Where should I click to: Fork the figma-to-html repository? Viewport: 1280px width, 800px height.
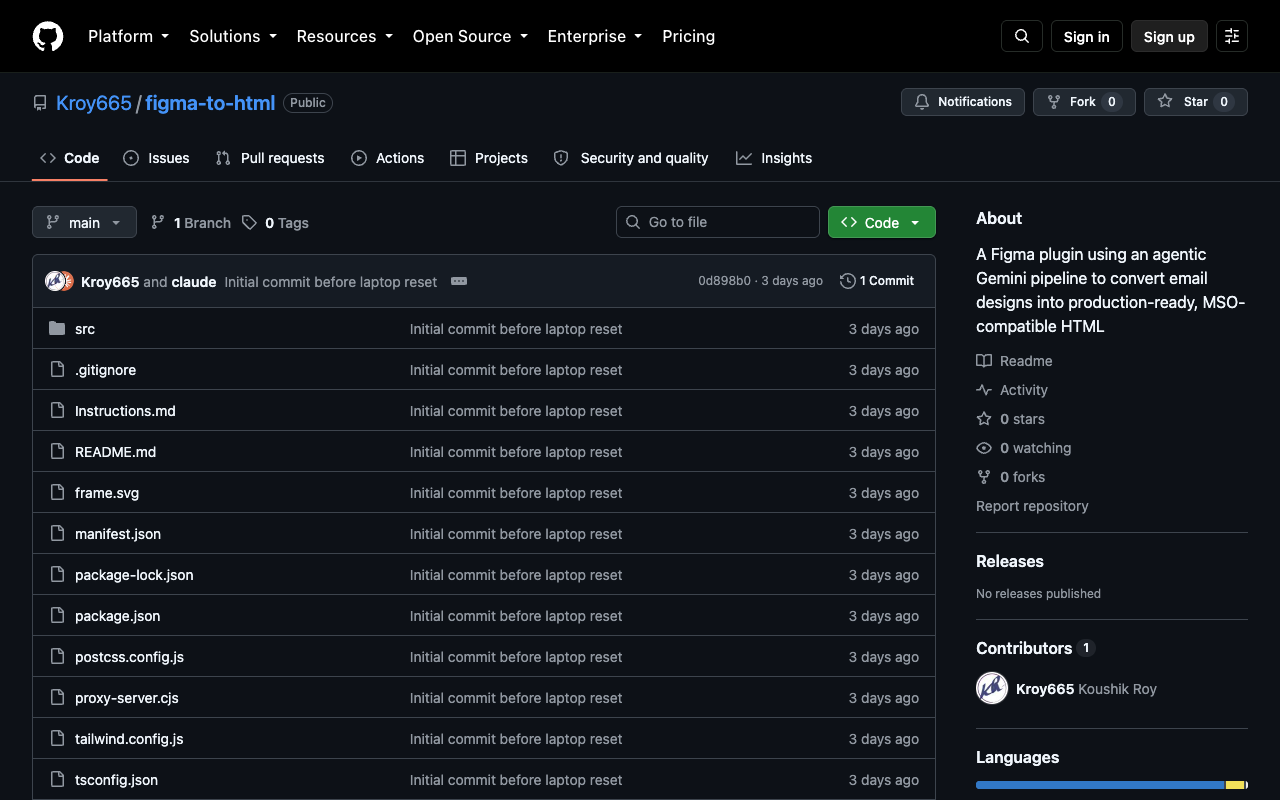[1084, 102]
